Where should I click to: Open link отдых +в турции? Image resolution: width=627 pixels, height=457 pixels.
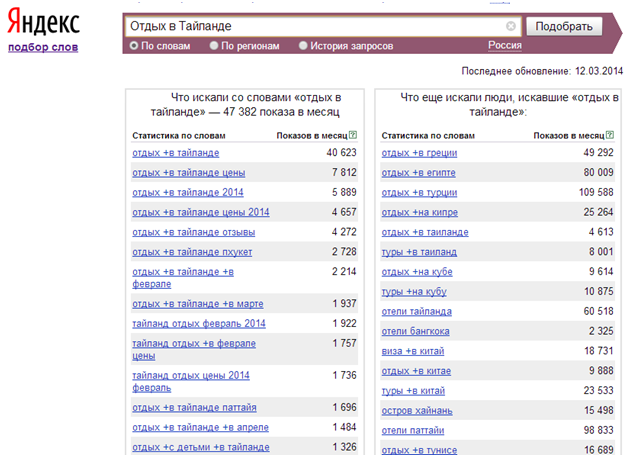pos(419,193)
